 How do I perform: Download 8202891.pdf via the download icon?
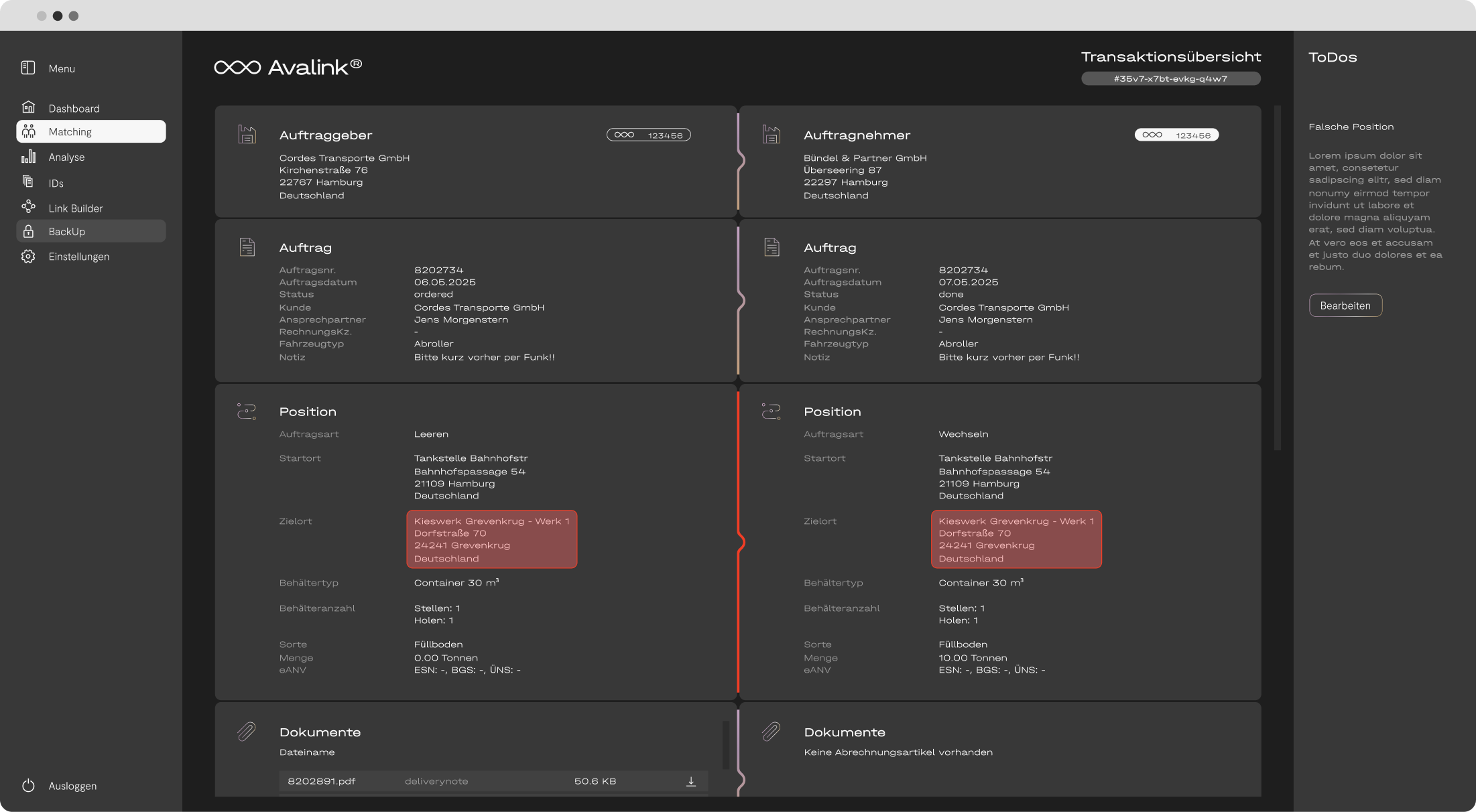coord(690,780)
